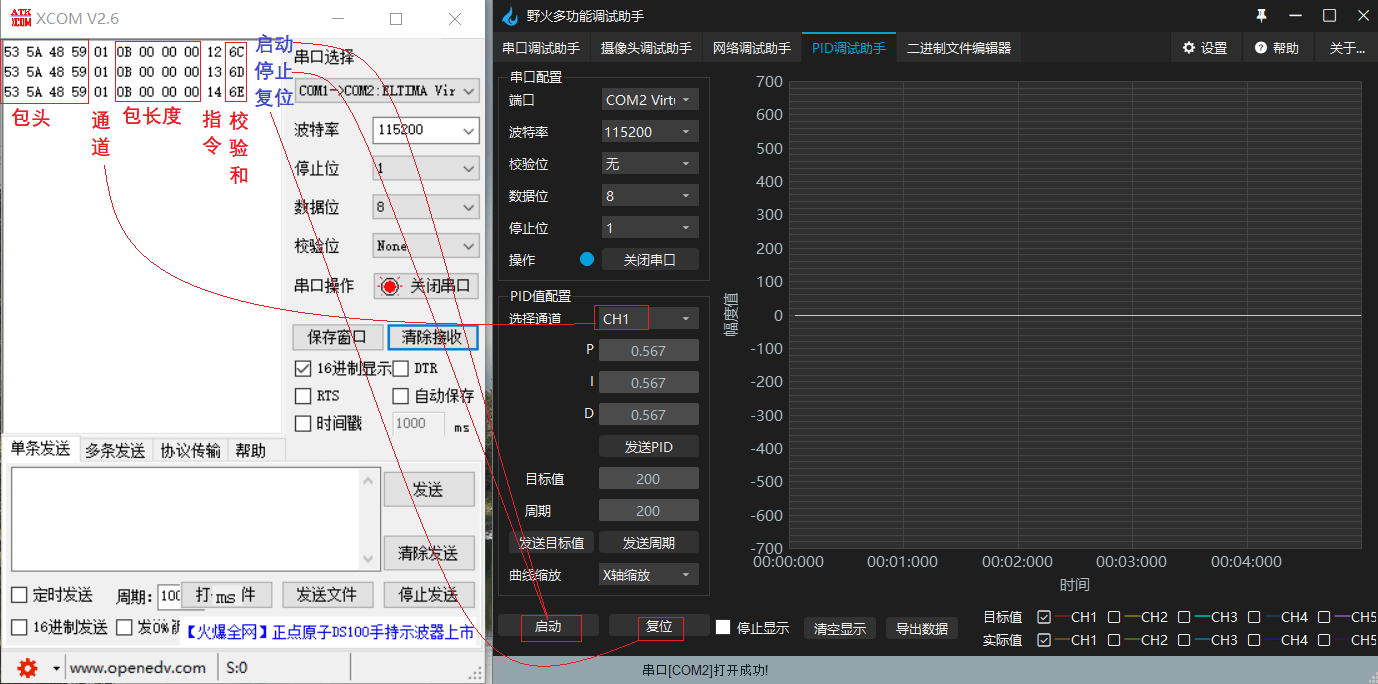
Task: Click the ATK XCOM logo in title bar
Action: (x=20, y=18)
